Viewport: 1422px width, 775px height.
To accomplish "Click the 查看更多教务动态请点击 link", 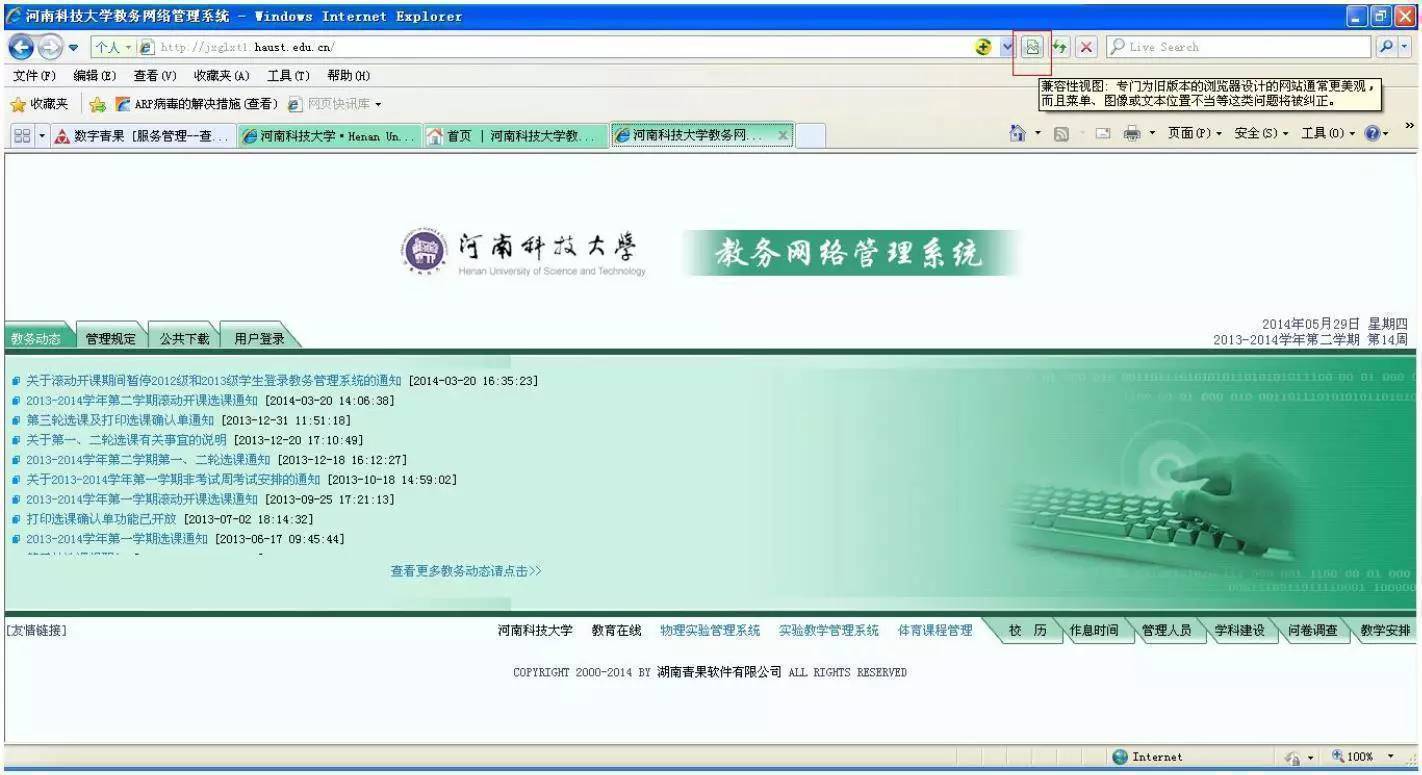I will click(466, 570).
